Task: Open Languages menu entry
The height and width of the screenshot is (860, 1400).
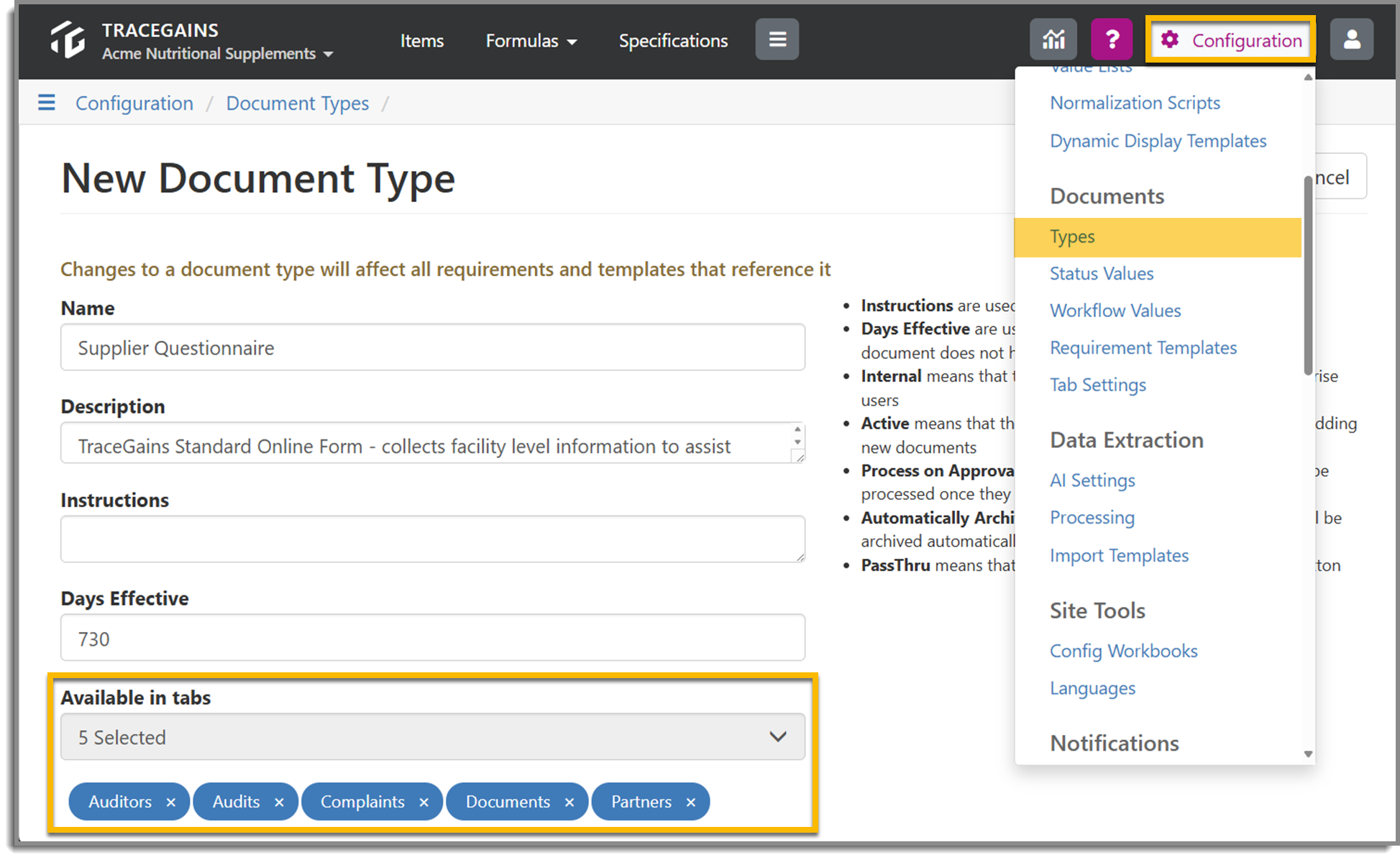Action: pos(1092,689)
